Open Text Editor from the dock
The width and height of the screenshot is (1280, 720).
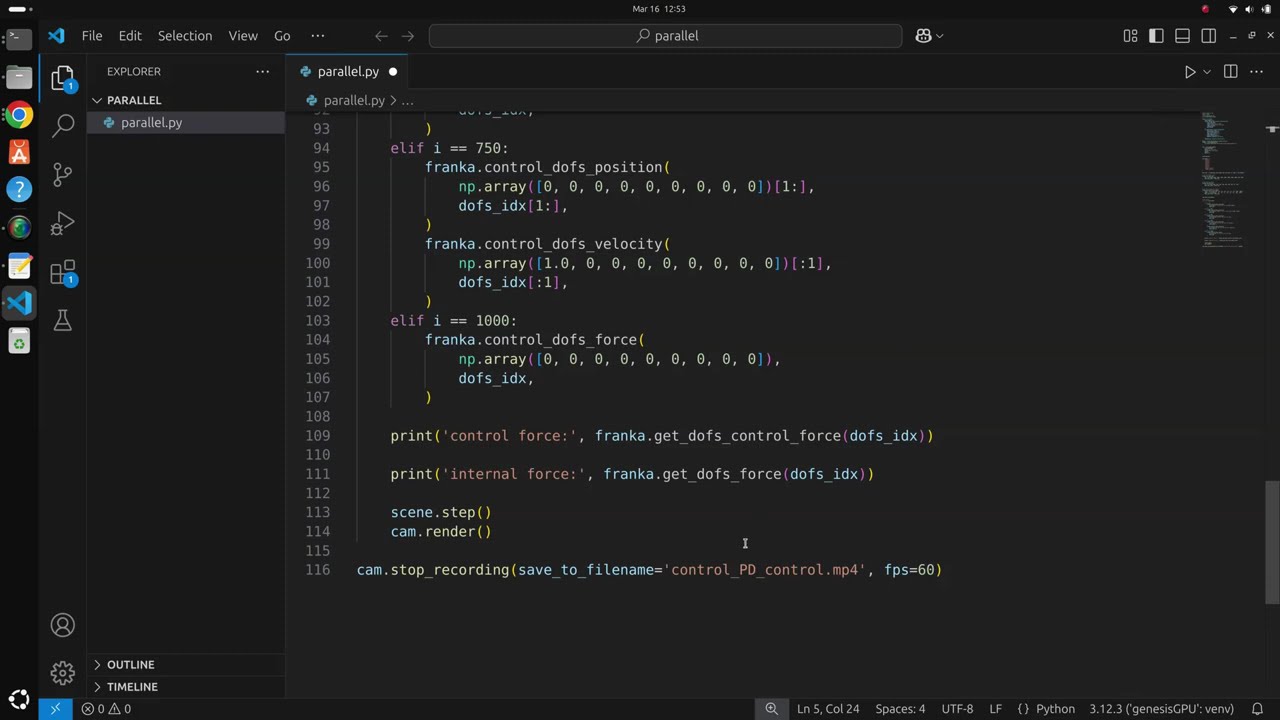pyautogui.click(x=19, y=266)
